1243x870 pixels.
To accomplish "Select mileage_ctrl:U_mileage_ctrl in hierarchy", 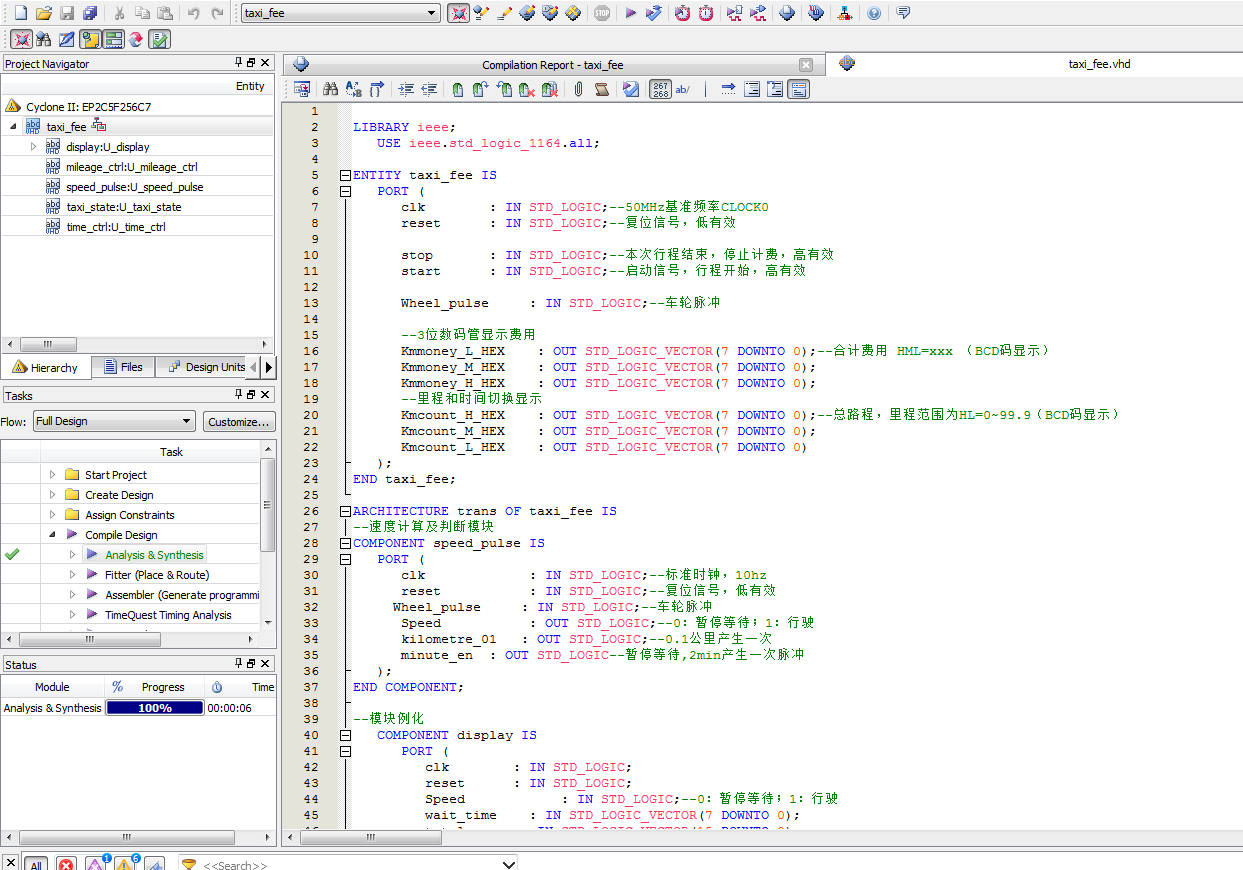I will tap(132, 167).
